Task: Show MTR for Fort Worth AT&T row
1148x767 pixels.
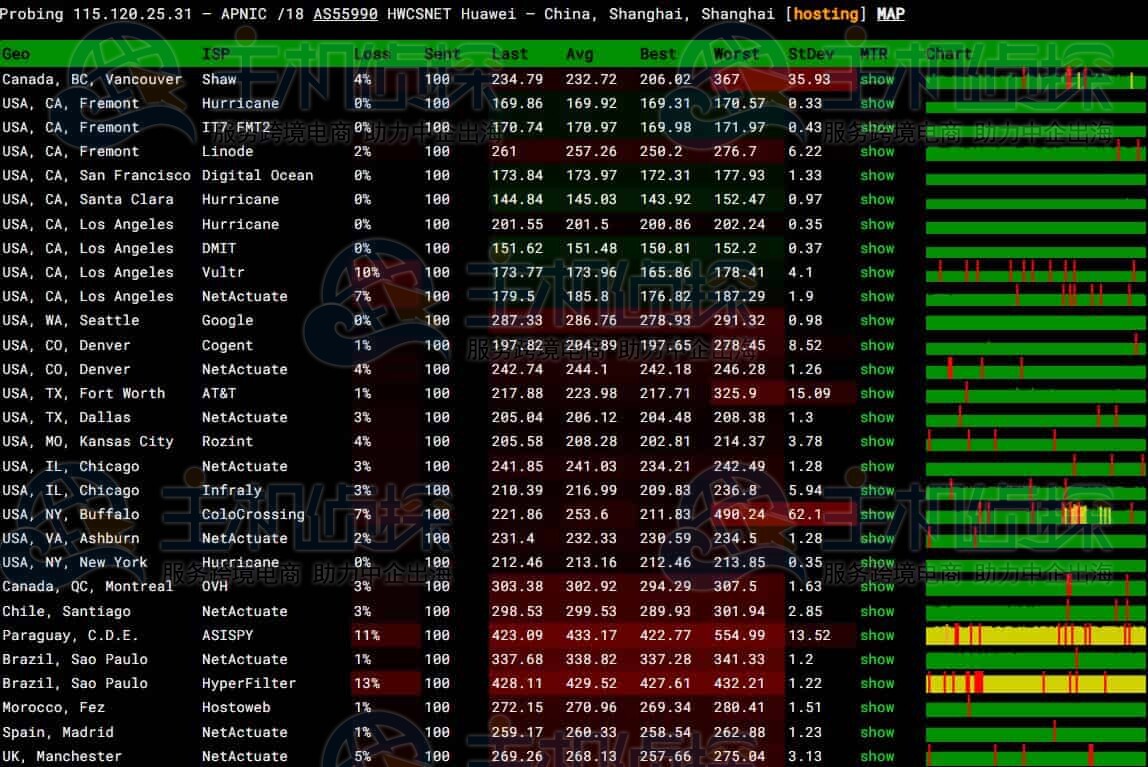Action: pos(877,394)
